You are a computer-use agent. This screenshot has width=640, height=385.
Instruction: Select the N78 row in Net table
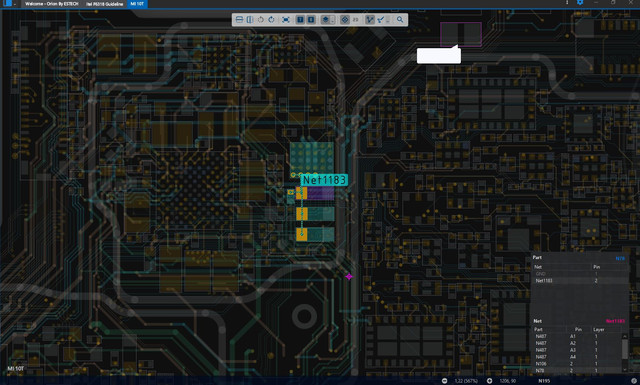pos(577,370)
